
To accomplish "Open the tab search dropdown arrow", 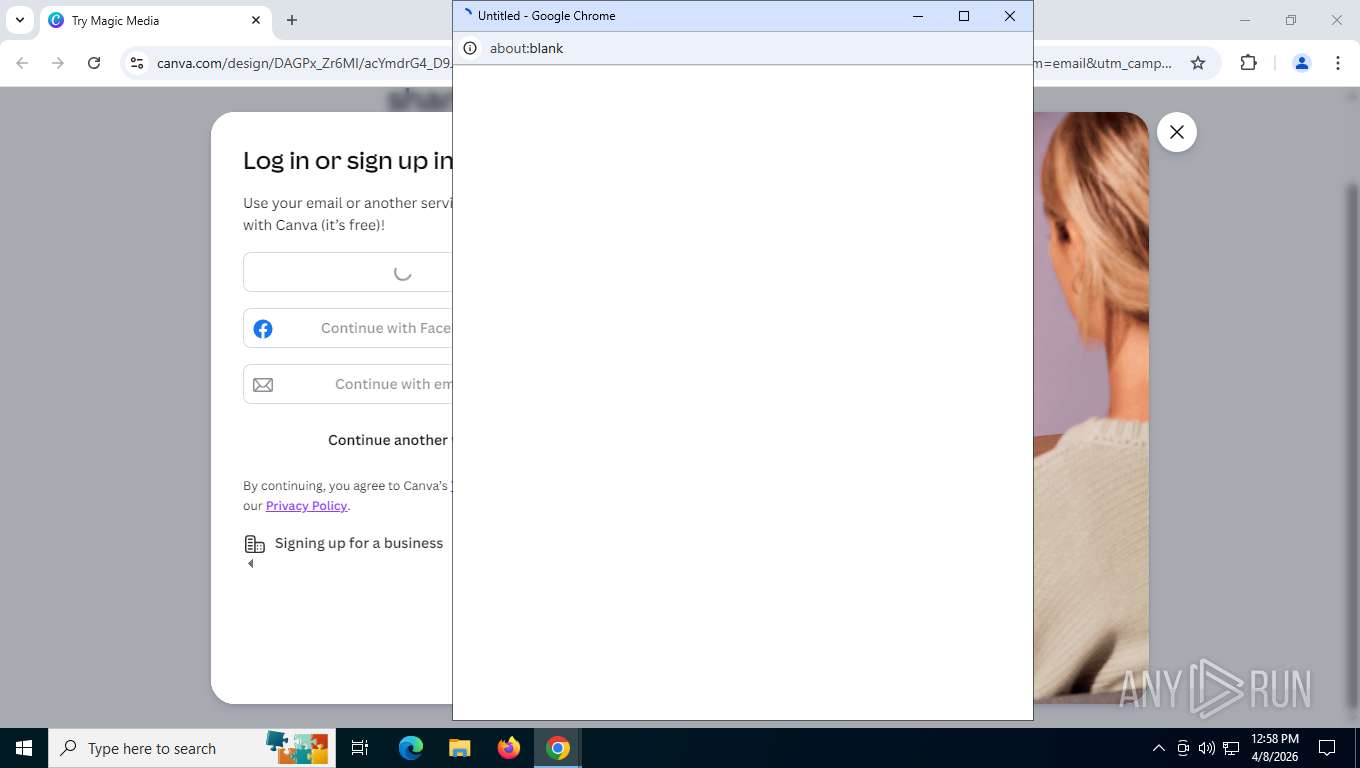I will (20, 20).
